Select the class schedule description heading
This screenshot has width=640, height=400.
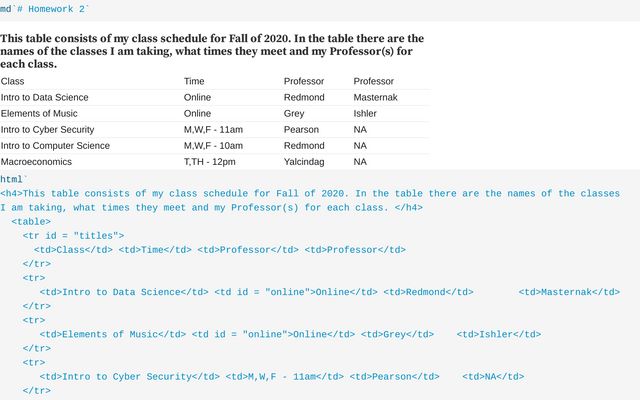(212, 51)
